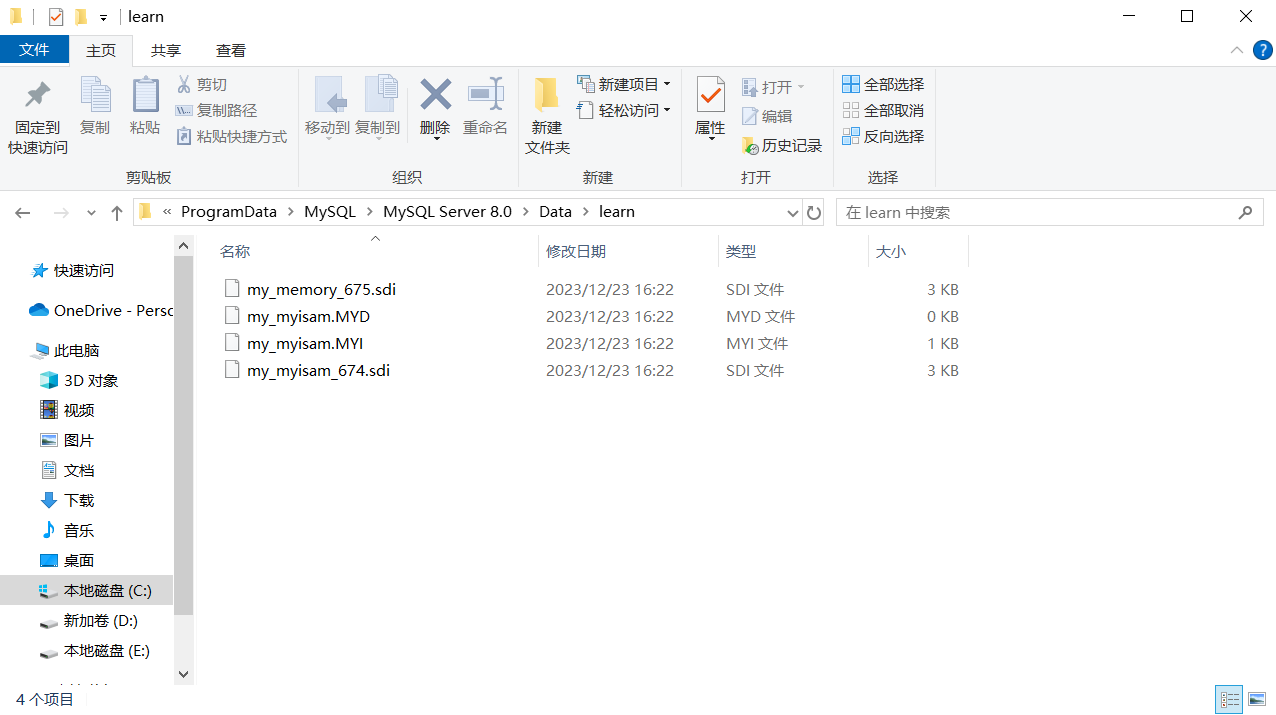Viewport: 1276px width, 715px height.
Task: Switch to the 主页 ribbon tab
Action: coord(101,50)
